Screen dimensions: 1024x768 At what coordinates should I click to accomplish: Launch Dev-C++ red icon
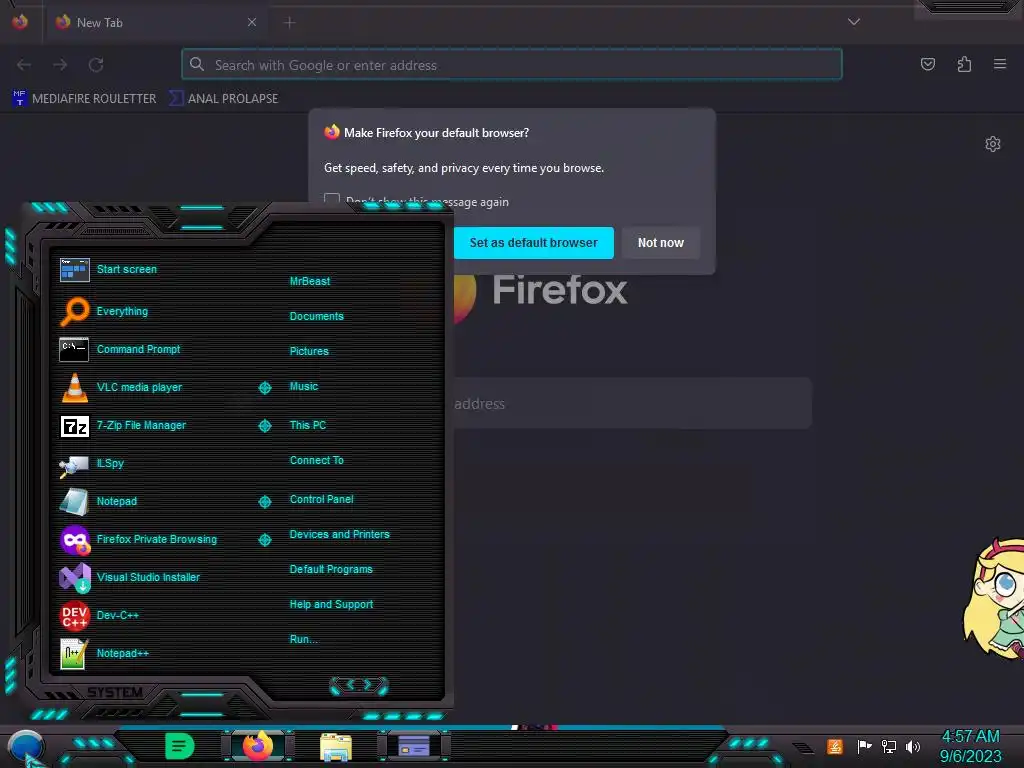point(74,615)
